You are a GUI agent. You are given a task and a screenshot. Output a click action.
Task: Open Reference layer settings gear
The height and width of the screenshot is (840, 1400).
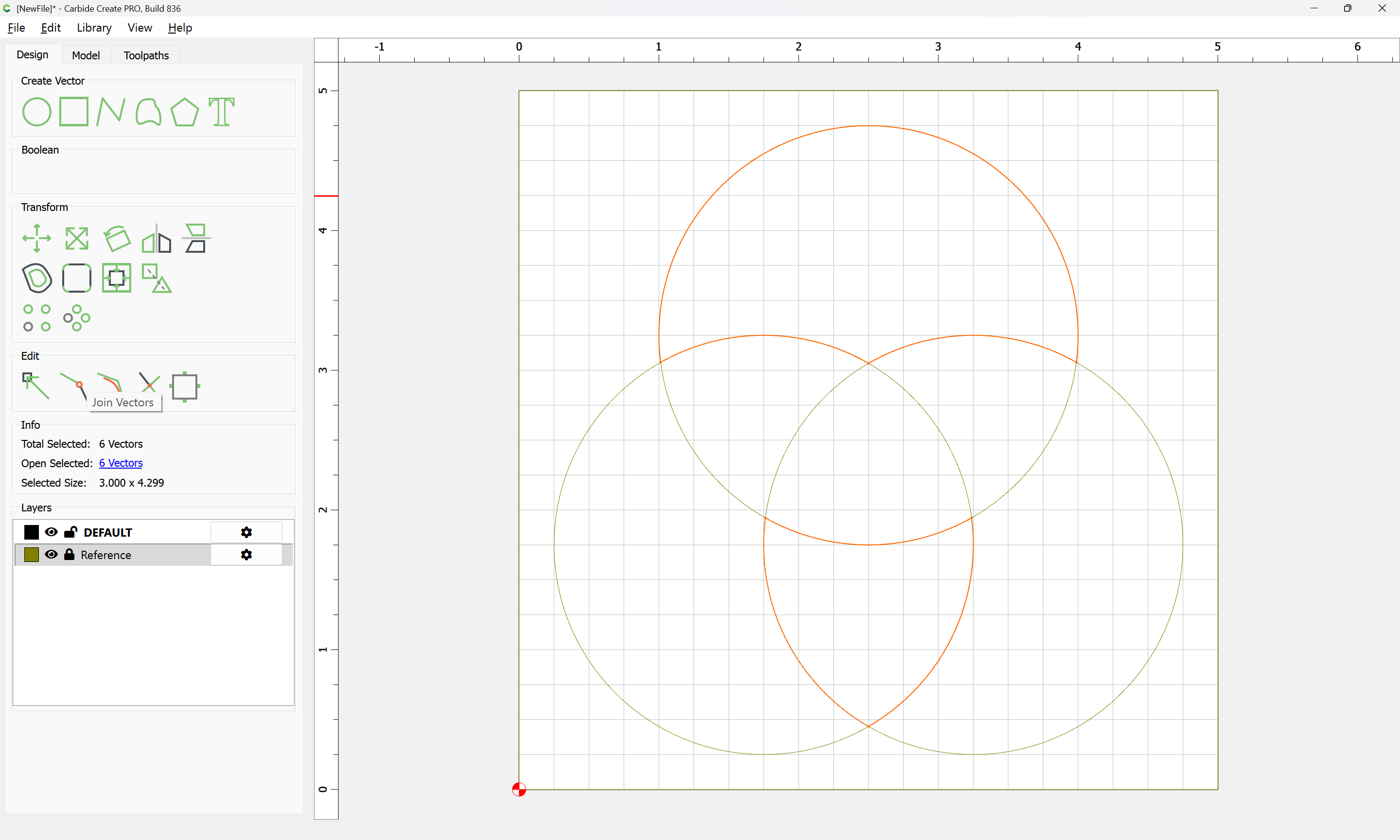[246, 555]
